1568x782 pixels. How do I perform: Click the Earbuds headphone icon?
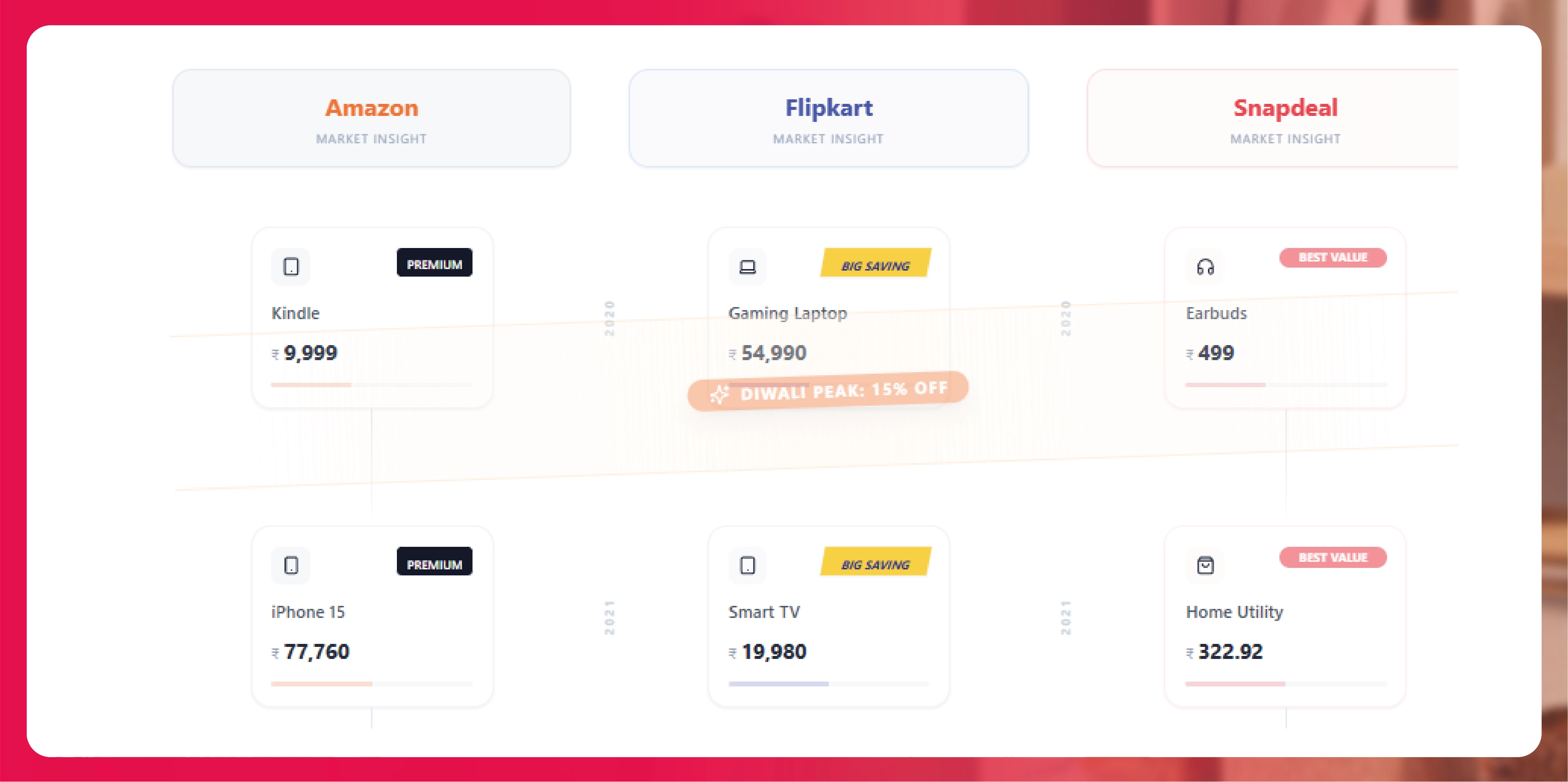1205,266
